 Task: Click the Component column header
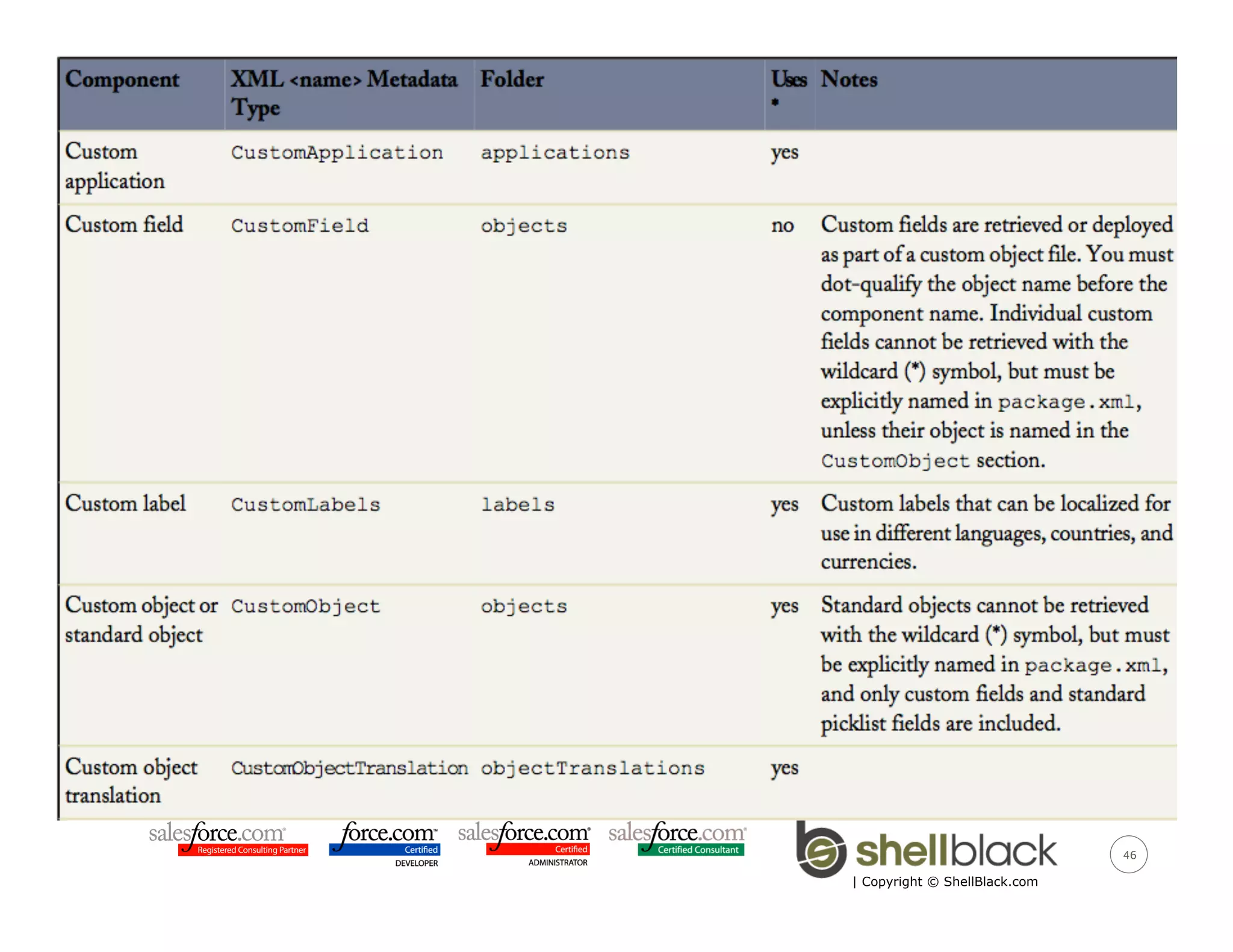122,79
